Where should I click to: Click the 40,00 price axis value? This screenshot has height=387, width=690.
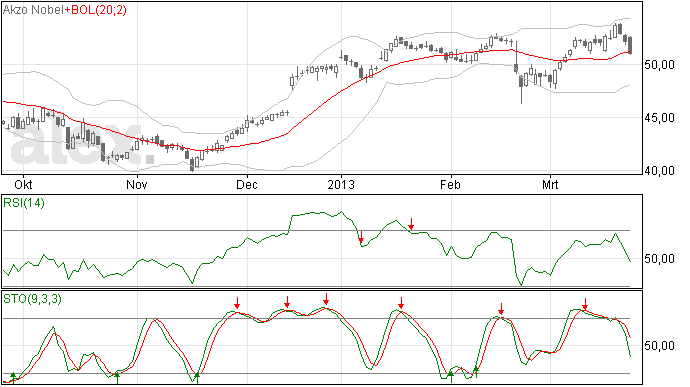(x=659, y=171)
